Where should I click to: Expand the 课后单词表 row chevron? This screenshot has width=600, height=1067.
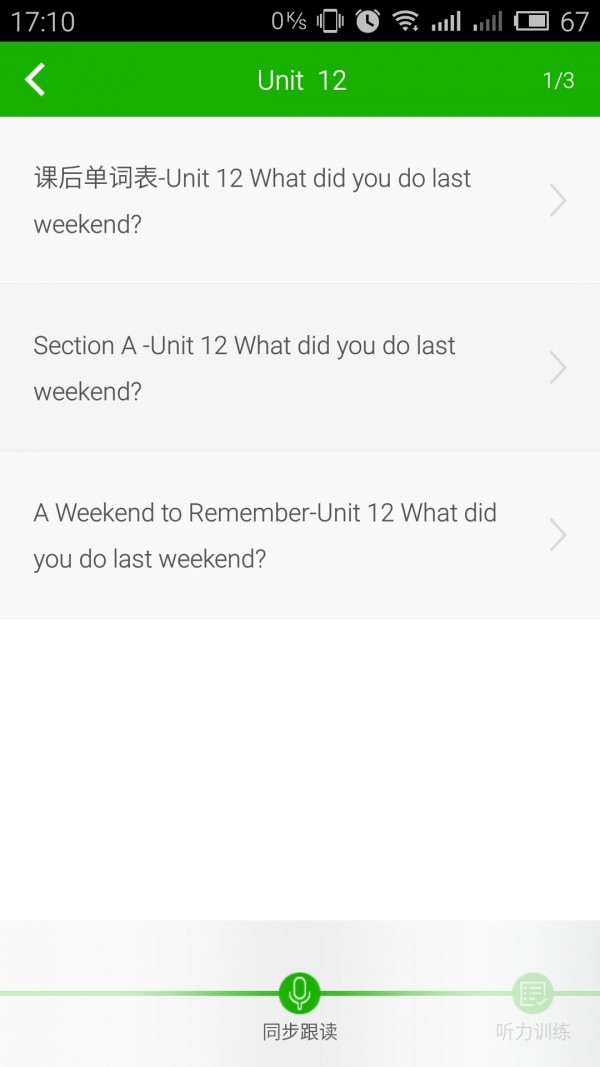558,201
